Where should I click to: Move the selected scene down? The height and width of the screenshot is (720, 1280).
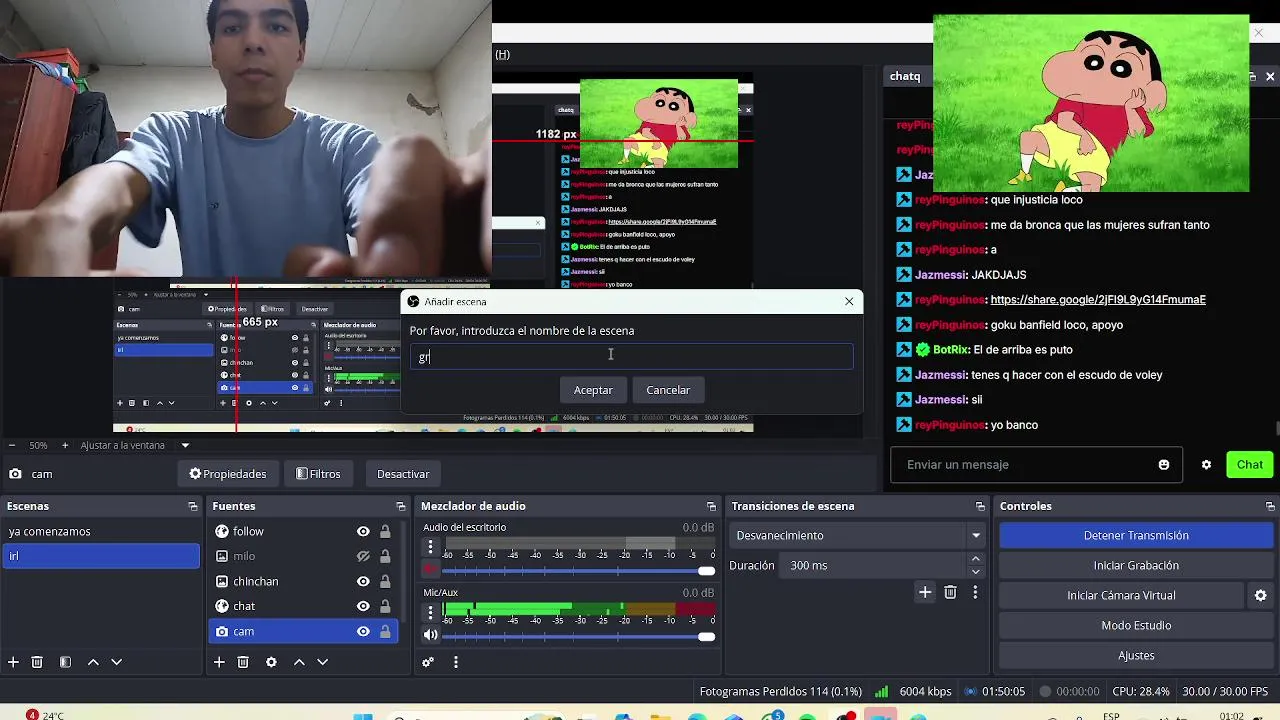click(116, 662)
